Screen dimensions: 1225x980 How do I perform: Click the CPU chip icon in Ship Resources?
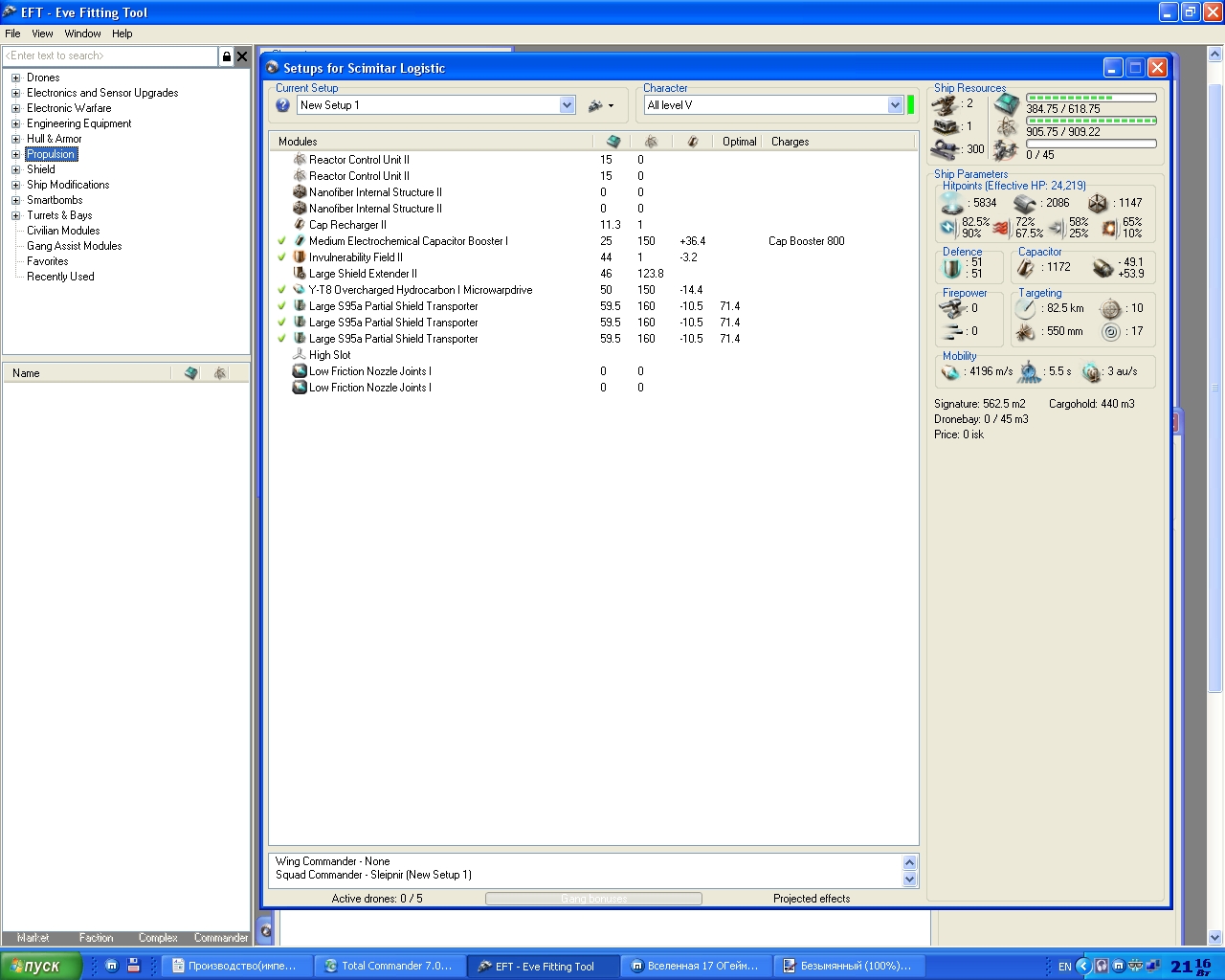(1007, 102)
